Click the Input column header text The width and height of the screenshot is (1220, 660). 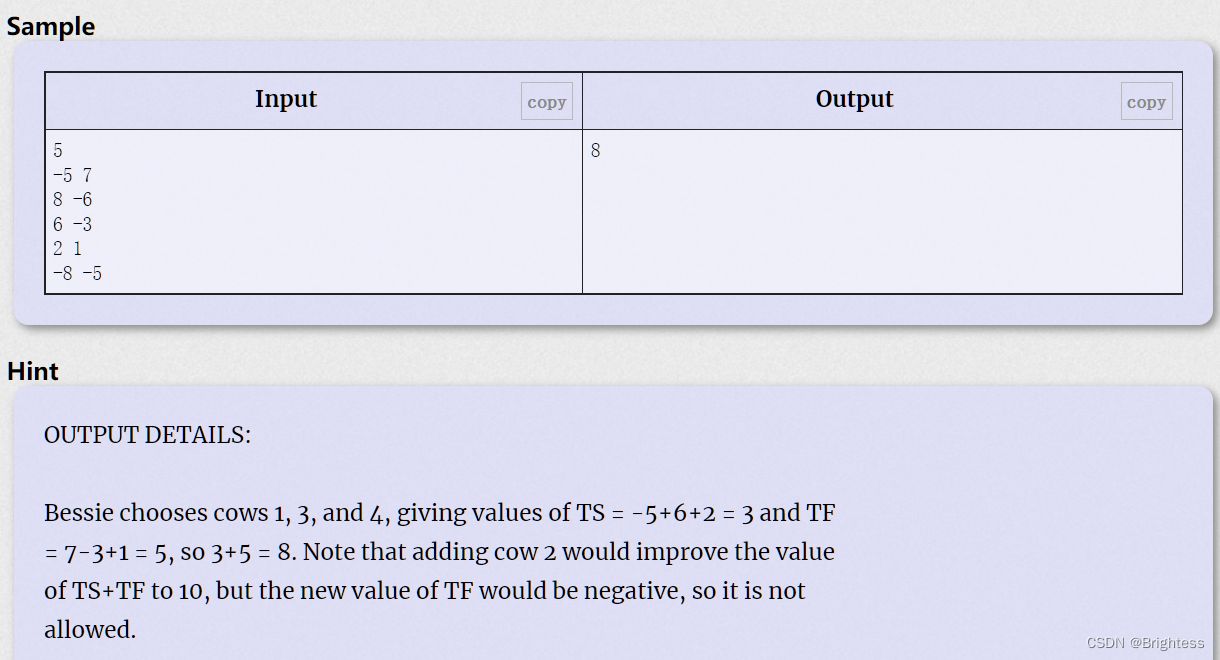(x=286, y=99)
